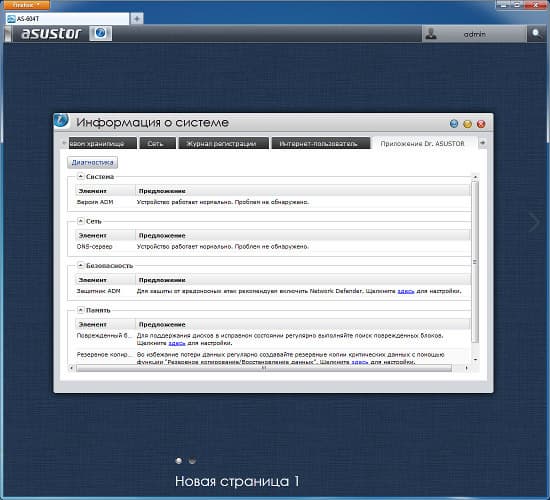Close dialog with the red round button
The width and height of the screenshot is (550, 500).
(481, 124)
